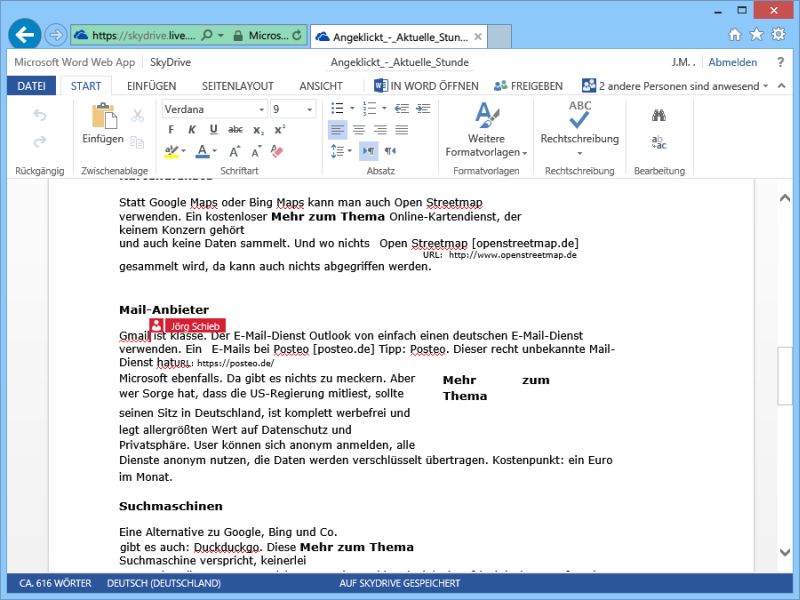
Task: Click the Undo arrow in Rückgängig group
Action: 40,115
